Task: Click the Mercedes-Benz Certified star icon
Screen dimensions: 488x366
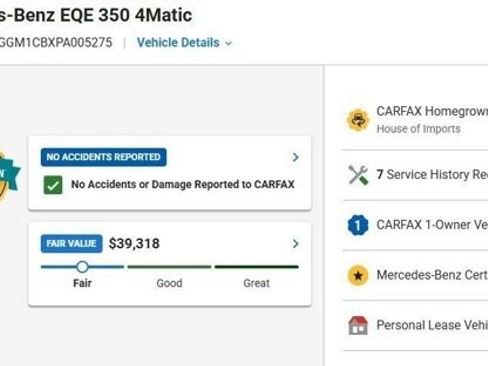Action: [x=358, y=275]
